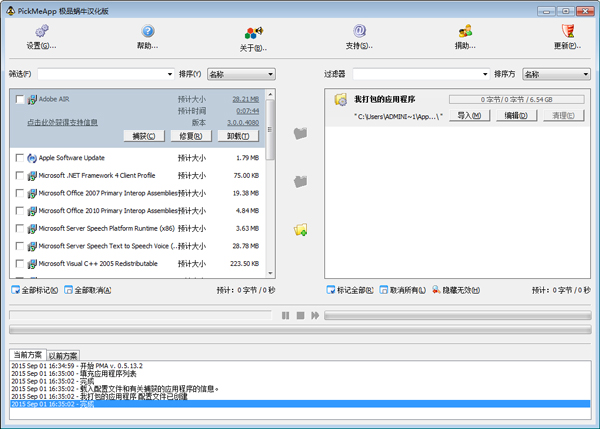This screenshot has width=600, height=429.
Task: Click the Adobe AIR installer icon
Action: point(32,100)
